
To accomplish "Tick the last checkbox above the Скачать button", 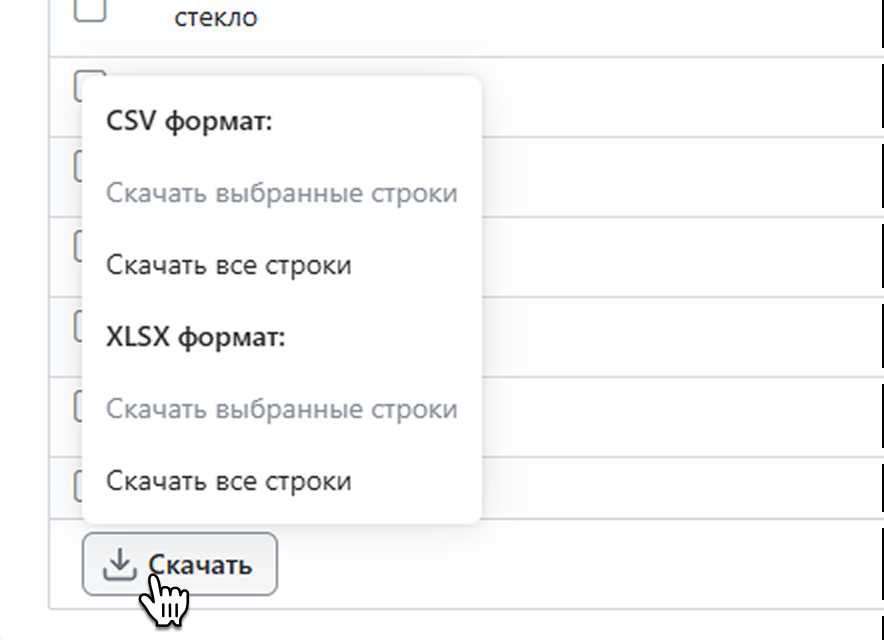I will coord(78,486).
